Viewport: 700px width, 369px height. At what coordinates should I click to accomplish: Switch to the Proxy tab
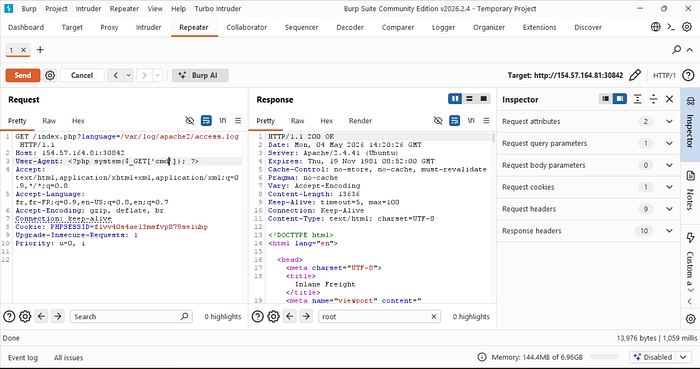[x=109, y=27]
